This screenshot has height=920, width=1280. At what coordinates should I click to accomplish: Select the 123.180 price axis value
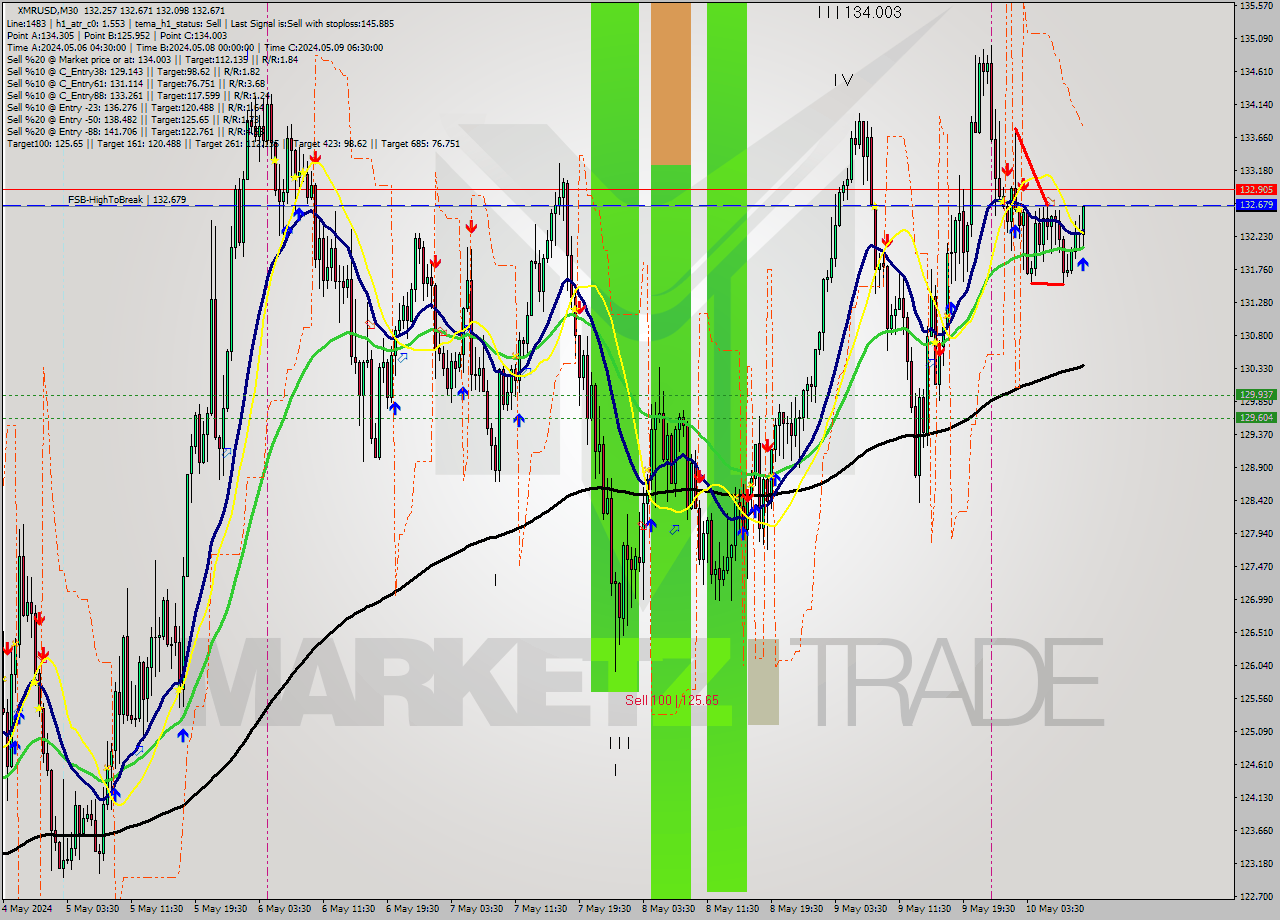tap(1256, 864)
